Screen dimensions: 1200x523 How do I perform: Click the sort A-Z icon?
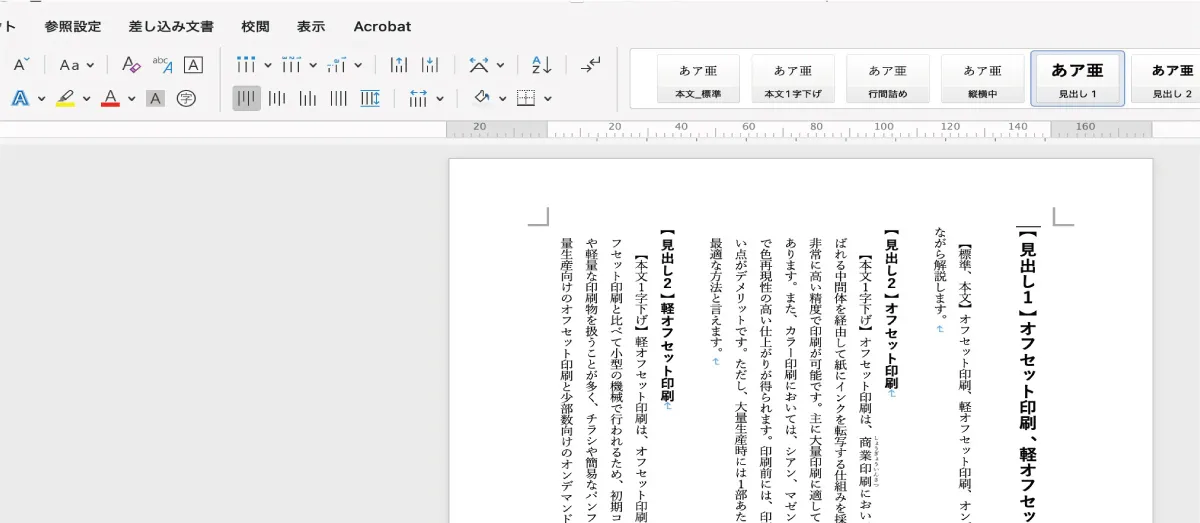tap(541, 65)
